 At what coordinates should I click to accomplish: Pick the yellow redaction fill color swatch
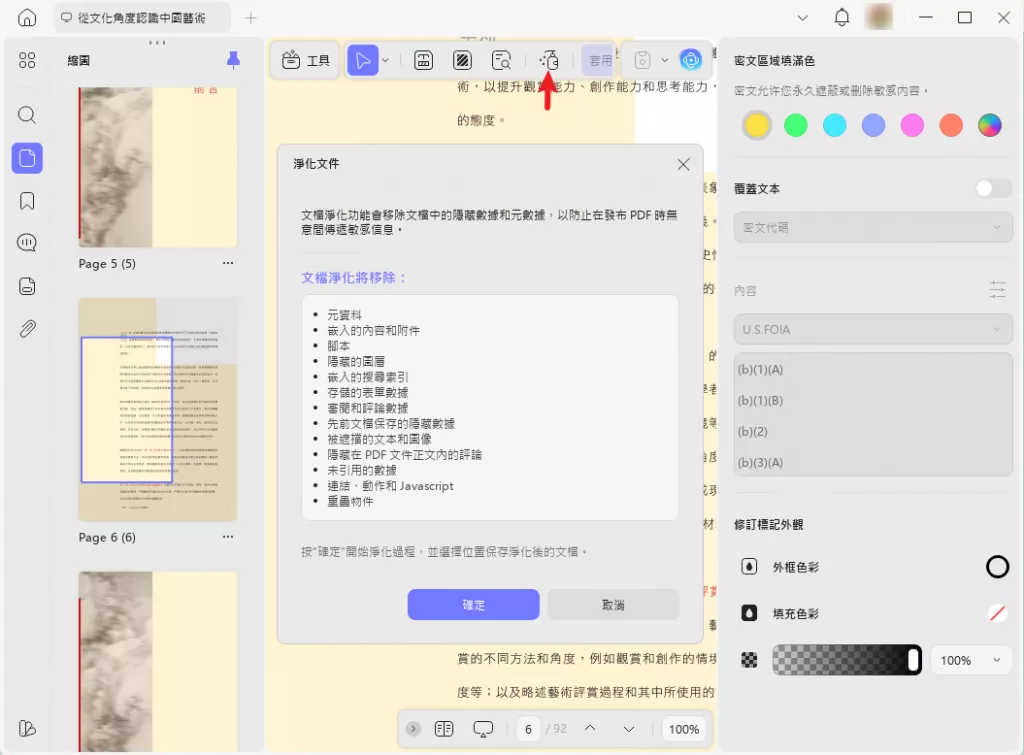coord(757,124)
